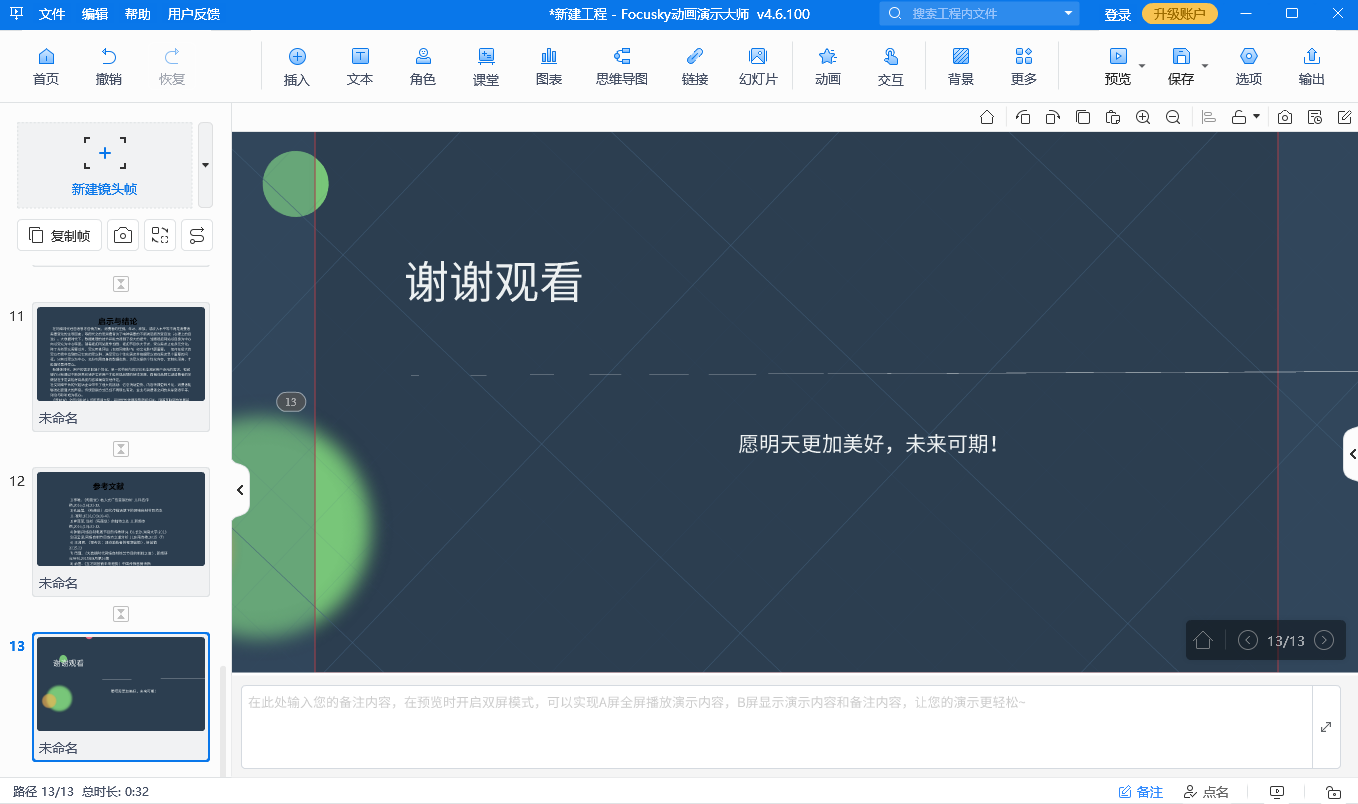The height and width of the screenshot is (804, 1358).
Task: Open the canvas edit note icon
Action: 1345,117
